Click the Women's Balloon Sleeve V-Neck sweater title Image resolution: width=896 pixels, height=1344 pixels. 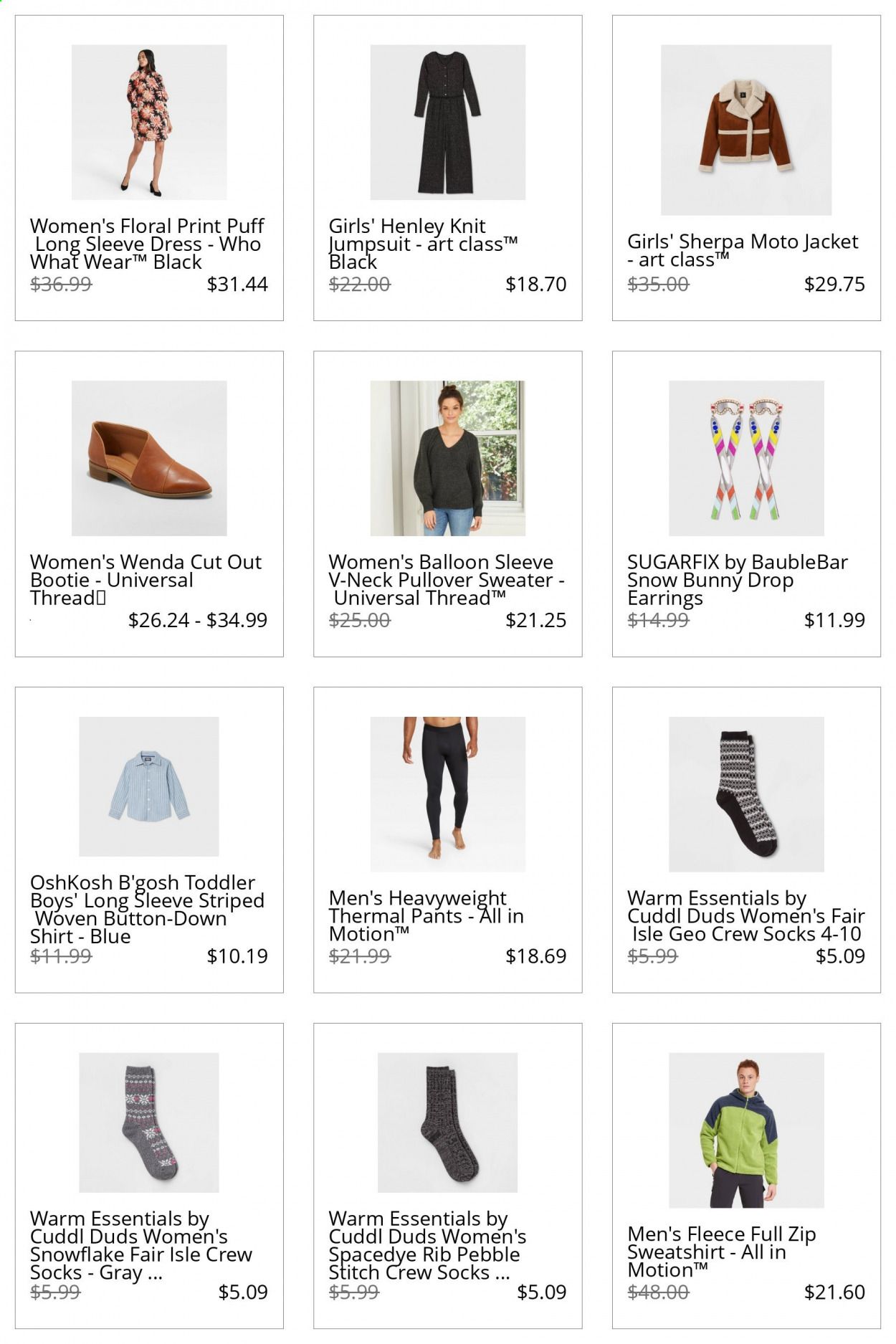pos(447,580)
